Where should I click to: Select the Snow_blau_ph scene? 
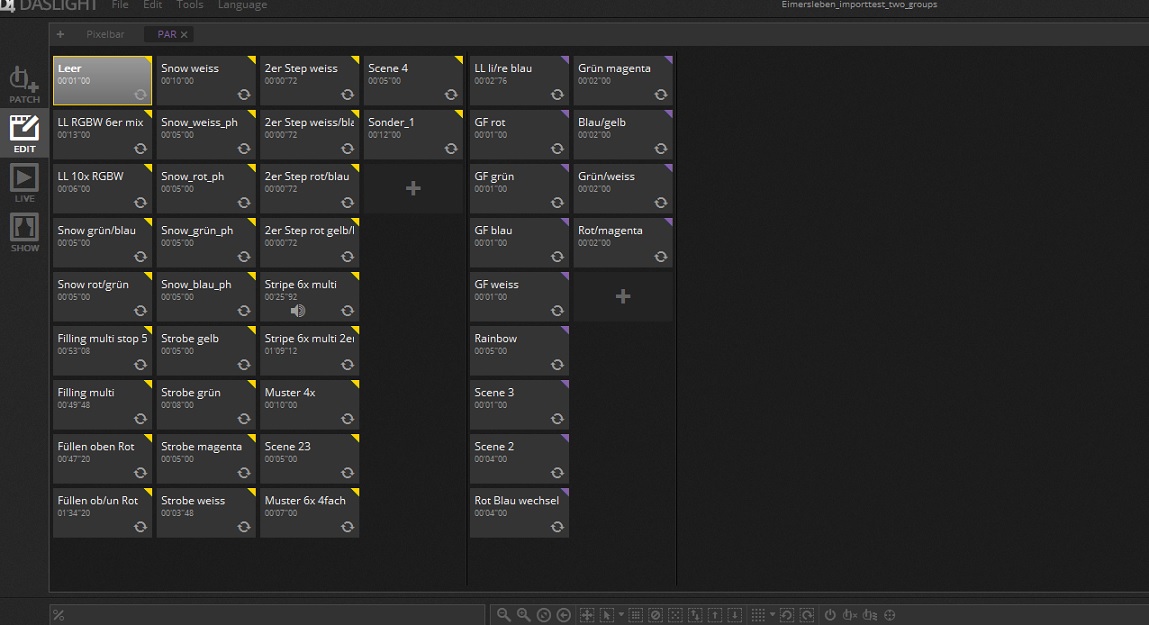pos(206,297)
